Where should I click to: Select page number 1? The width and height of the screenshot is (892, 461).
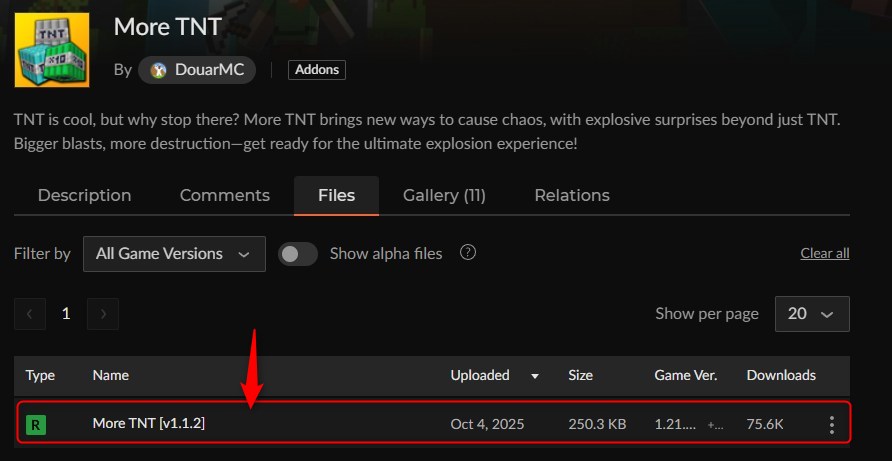66,314
